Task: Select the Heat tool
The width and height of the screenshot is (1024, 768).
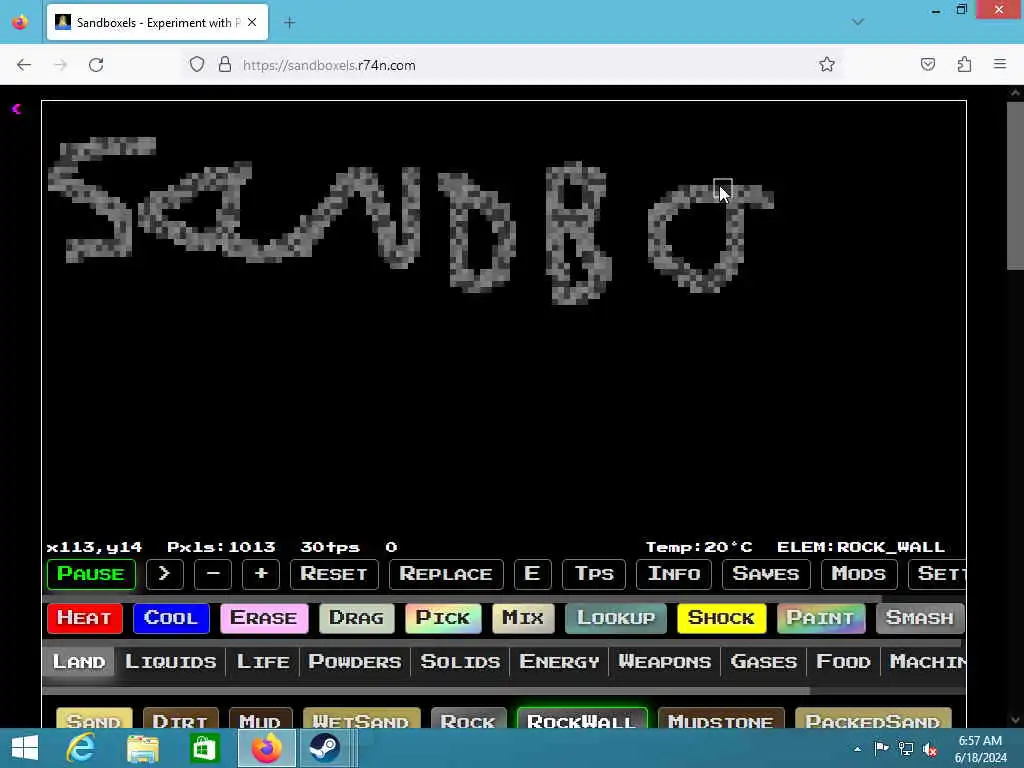Action: [85, 618]
